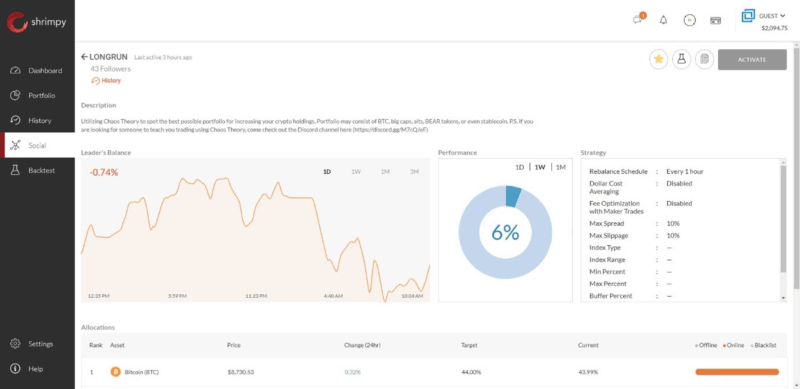
Task: Click the Price column header
Action: pos(234,345)
